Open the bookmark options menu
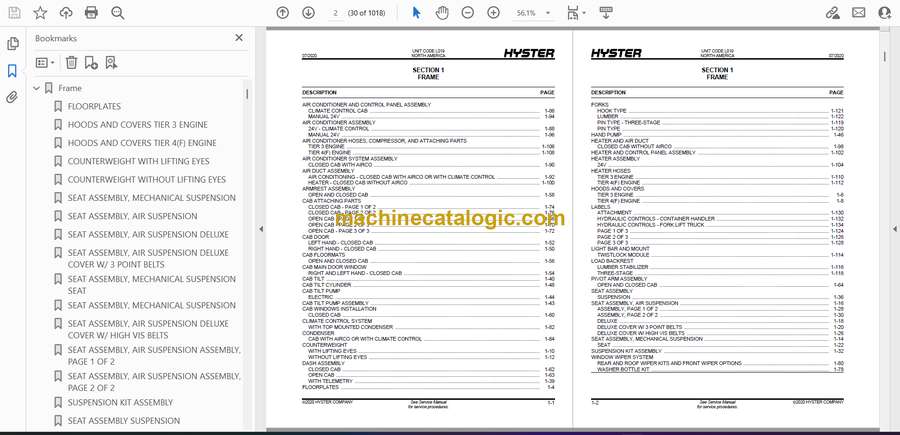900x435 pixels. click(x=45, y=63)
